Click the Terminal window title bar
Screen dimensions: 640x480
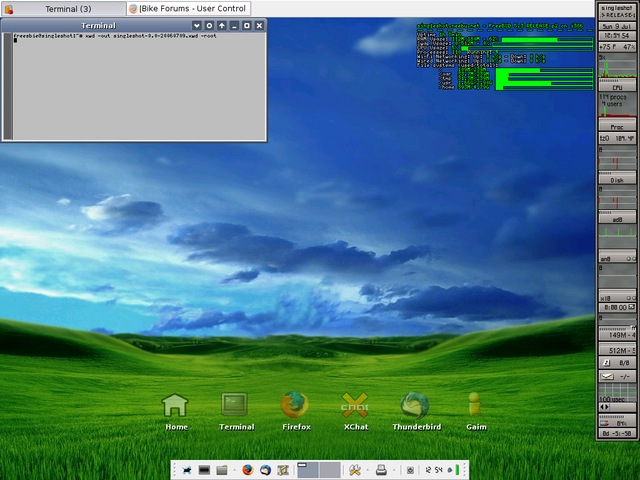[98, 26]
